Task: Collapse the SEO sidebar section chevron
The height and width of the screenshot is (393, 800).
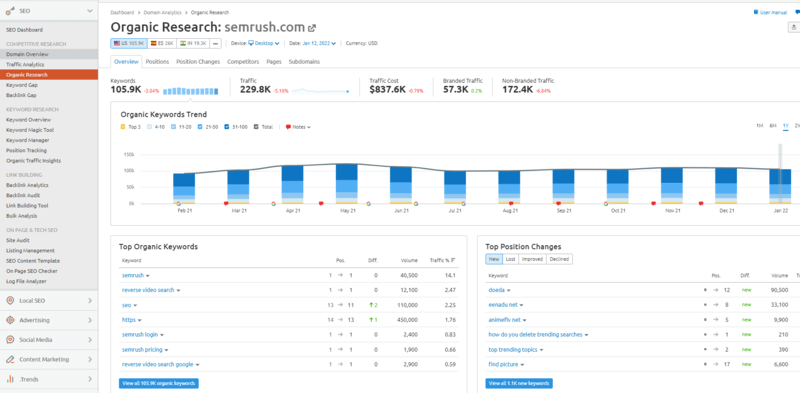Action: tap(90, 10)
